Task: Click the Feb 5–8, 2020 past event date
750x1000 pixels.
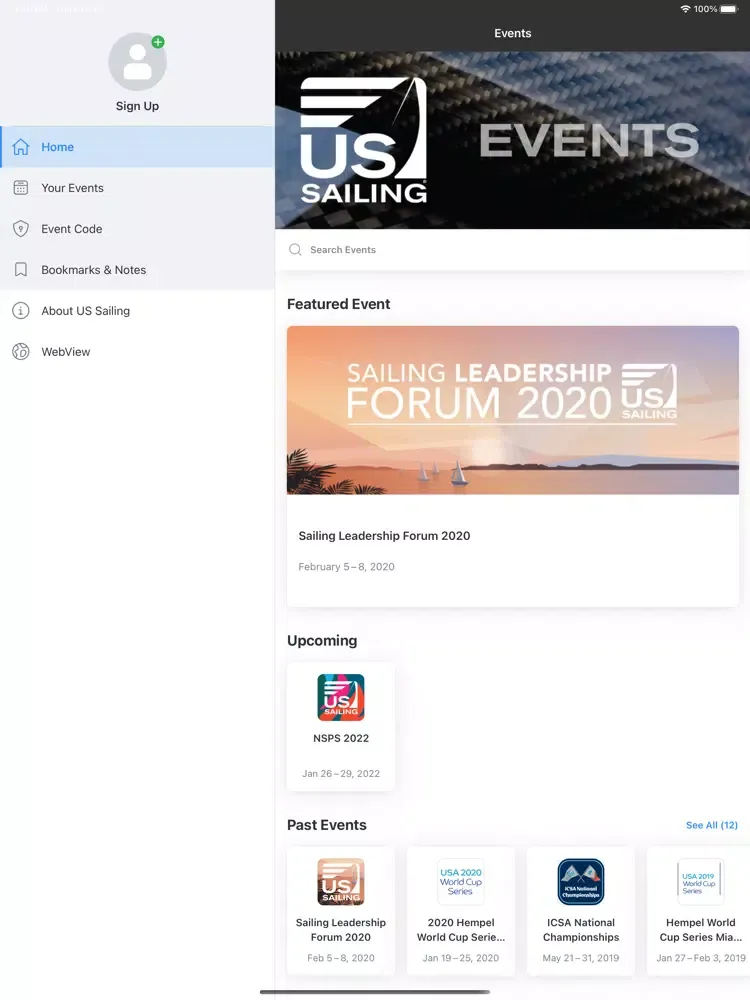Action: coord(341,958)
